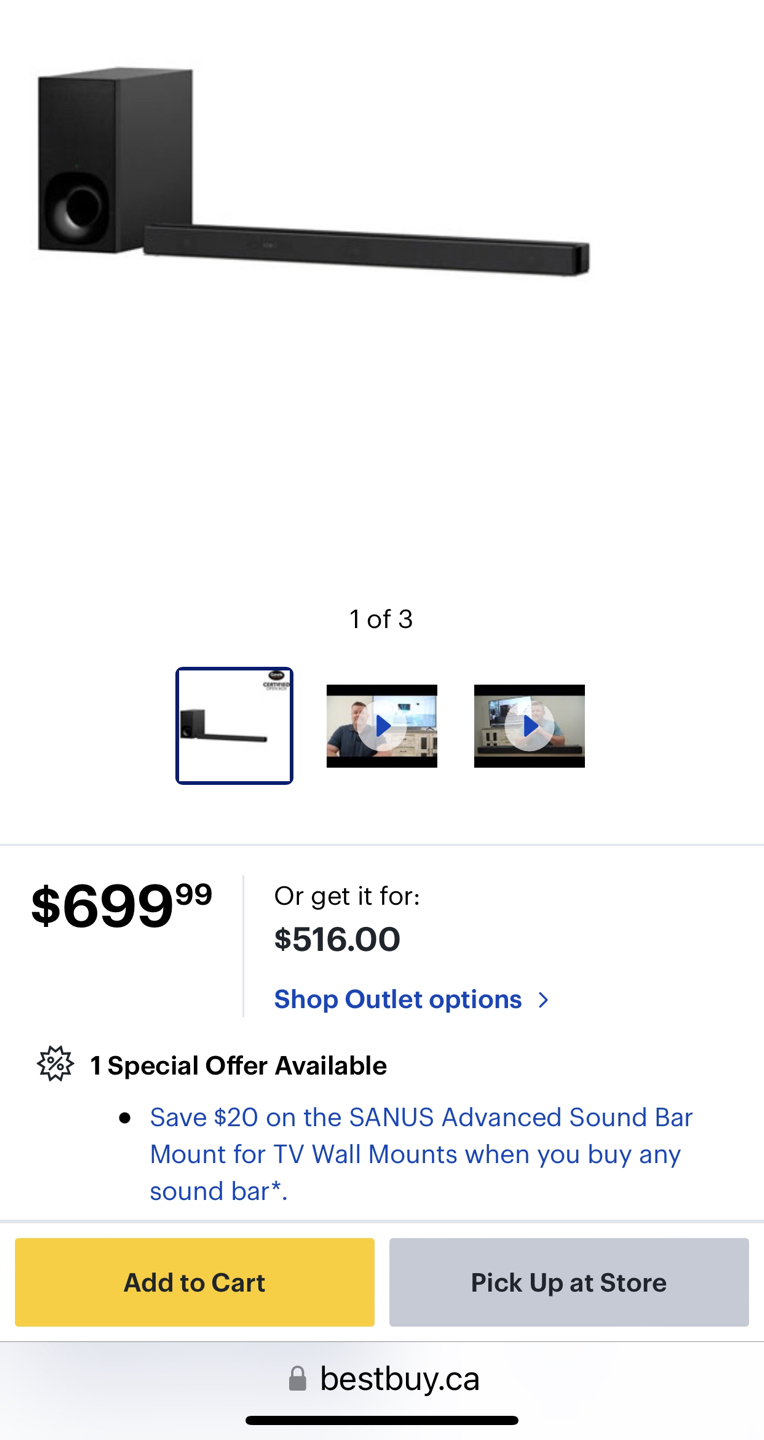Tap the special offer badge icon
The width and height of the screenshot is (764, 1440).
[x=55, y=1064]
